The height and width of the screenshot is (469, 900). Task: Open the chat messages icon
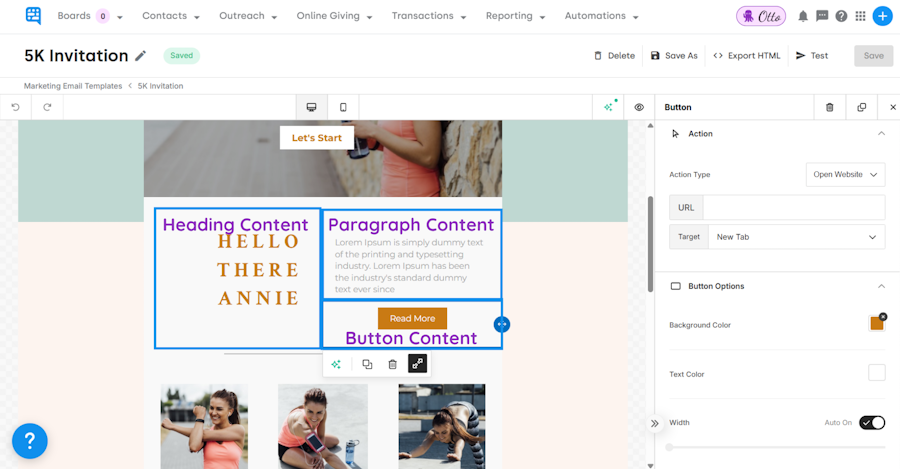[x=822, y=16]
